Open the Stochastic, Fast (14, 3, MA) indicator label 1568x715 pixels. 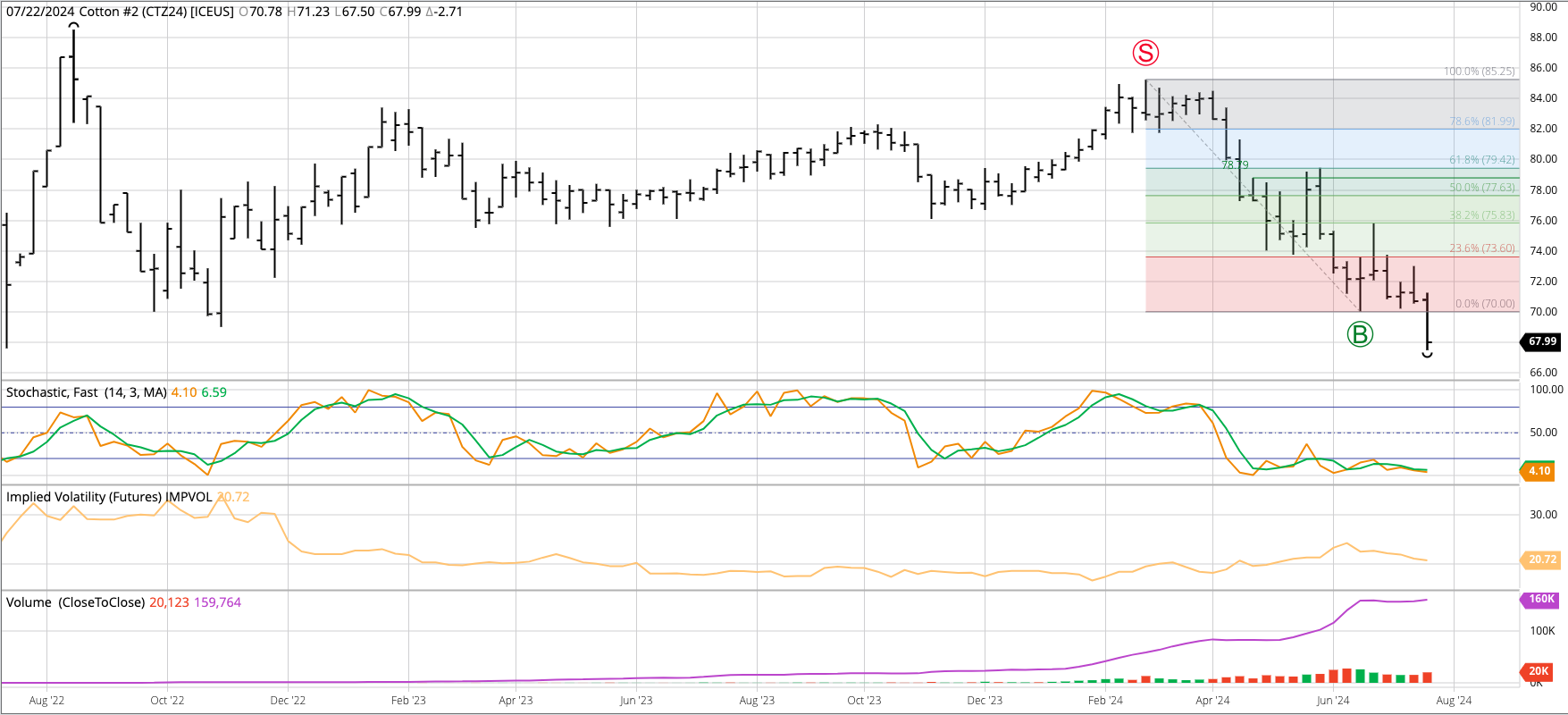click(87, 392)
